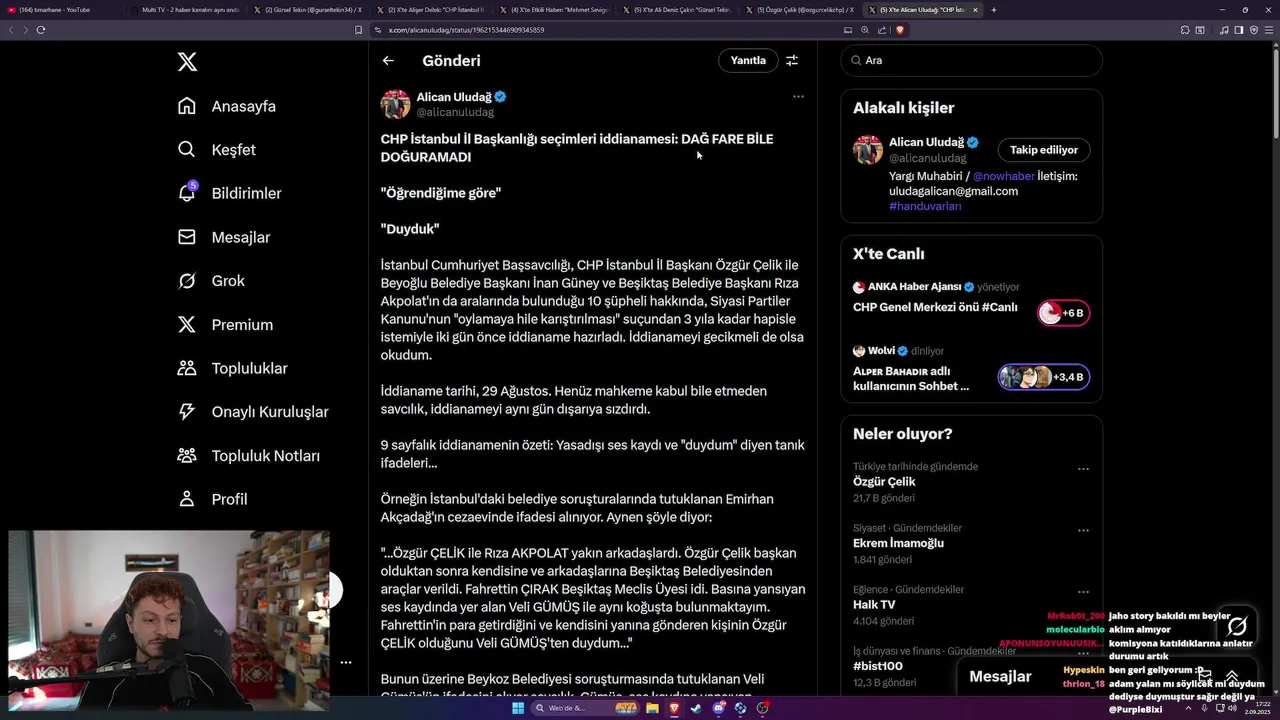Click Alican Uludağ's post avatar
Screen dimensions: 1280x720
395,104
